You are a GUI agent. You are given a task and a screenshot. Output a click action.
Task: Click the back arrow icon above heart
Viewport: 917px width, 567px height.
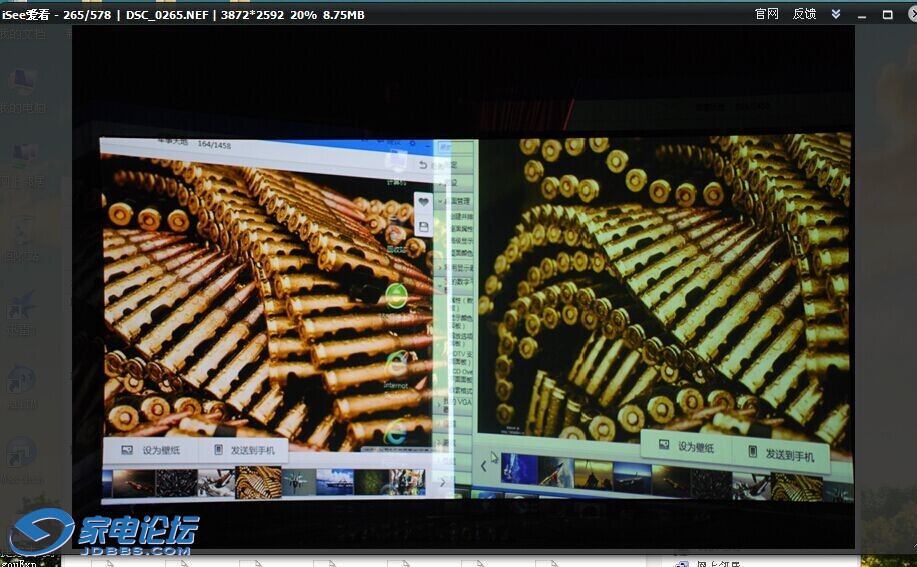(x=424, y=165)
